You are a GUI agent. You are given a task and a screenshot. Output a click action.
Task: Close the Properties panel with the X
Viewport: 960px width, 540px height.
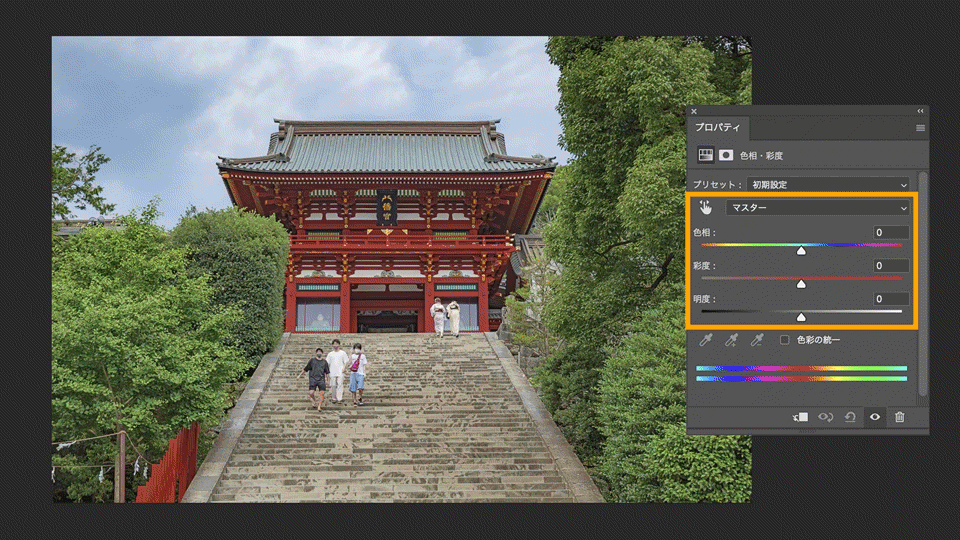click(x=694, y=111)
